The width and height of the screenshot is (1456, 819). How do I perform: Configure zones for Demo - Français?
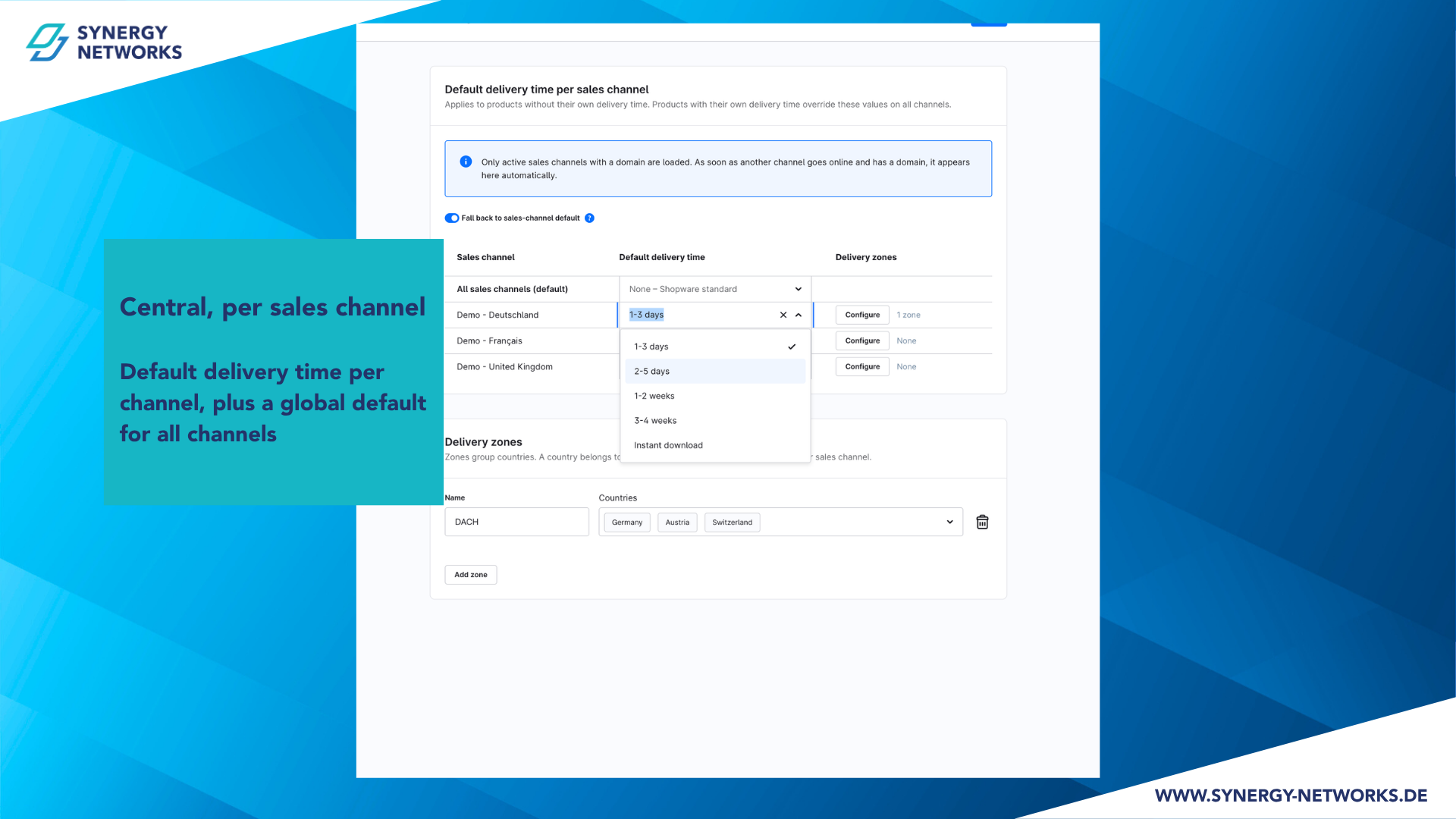click(x=862, y=340)
